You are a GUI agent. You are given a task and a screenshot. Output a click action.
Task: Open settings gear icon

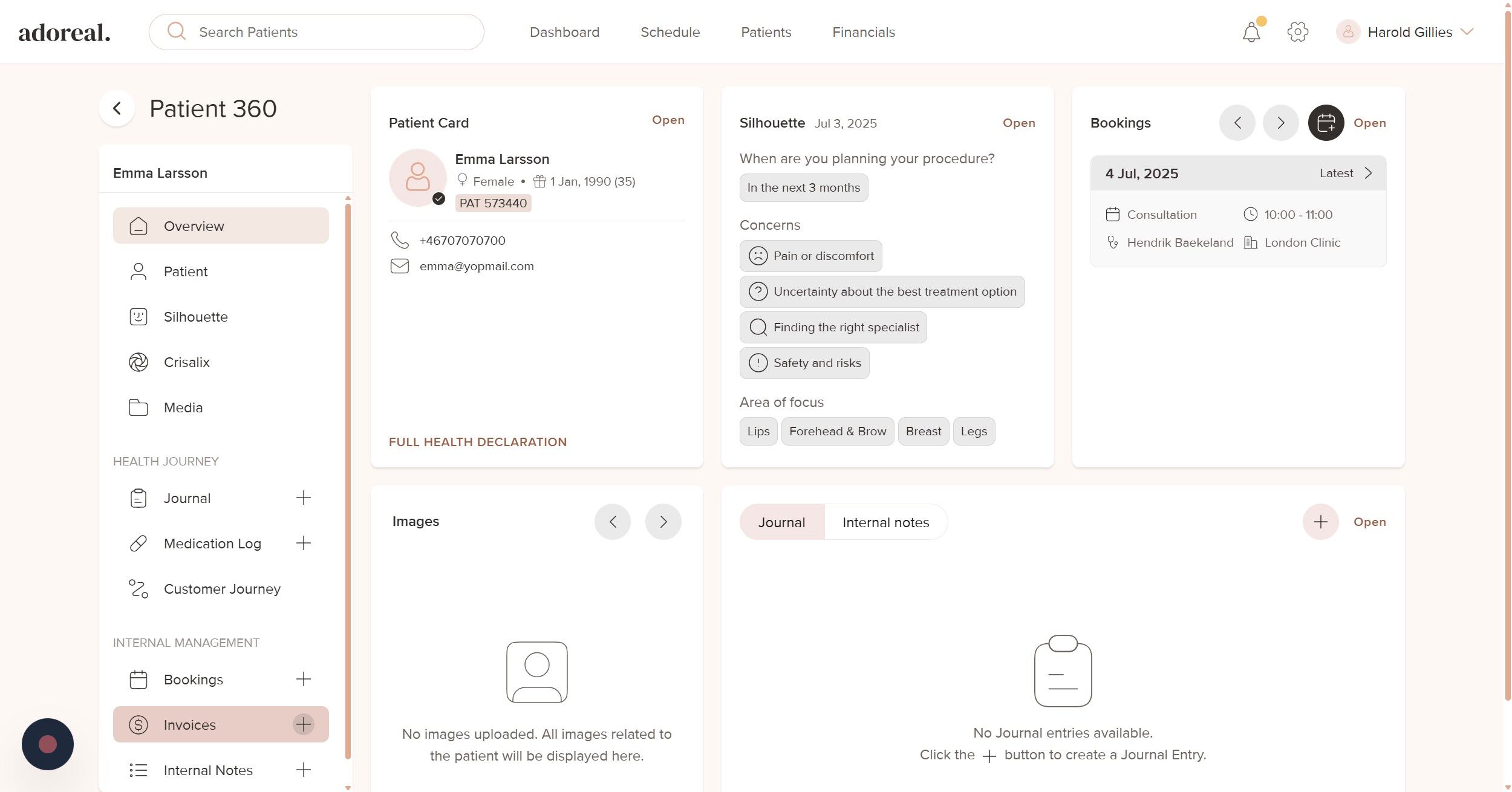coord(1297,32)
